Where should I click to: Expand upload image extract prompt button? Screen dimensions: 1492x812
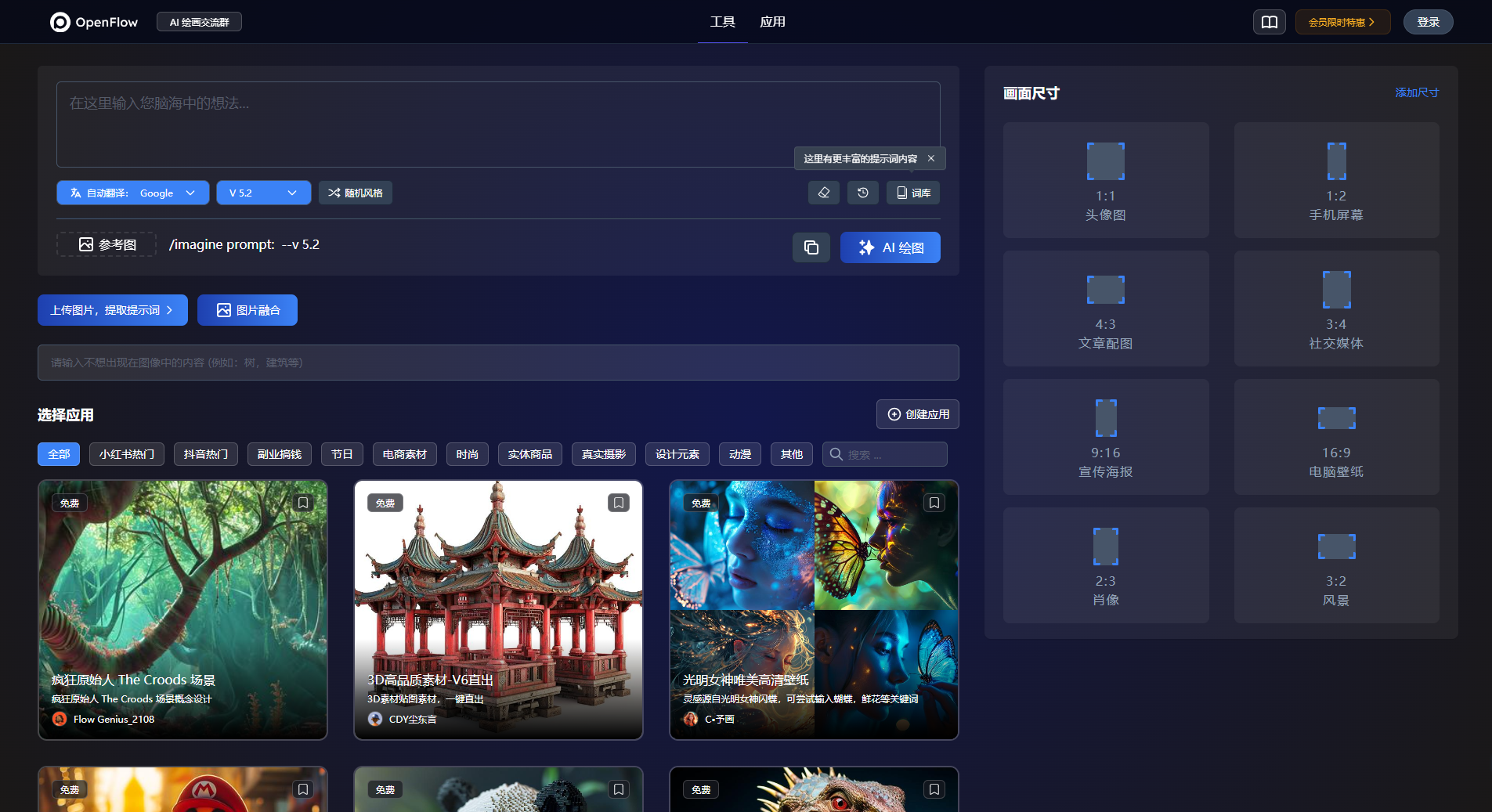[112, 310]
